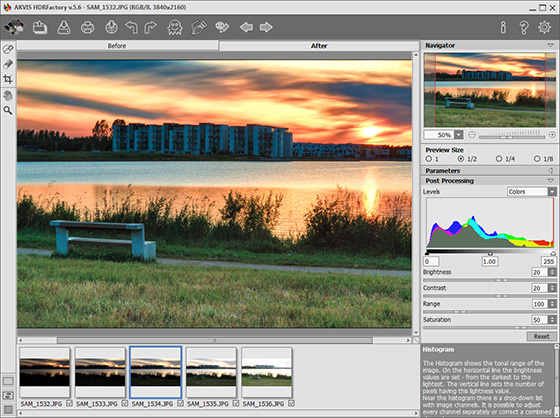Viewport: 560px width, 418px height.
Task: Select the SAM_1532.JPG thumbnail
Action: [45, 372]
